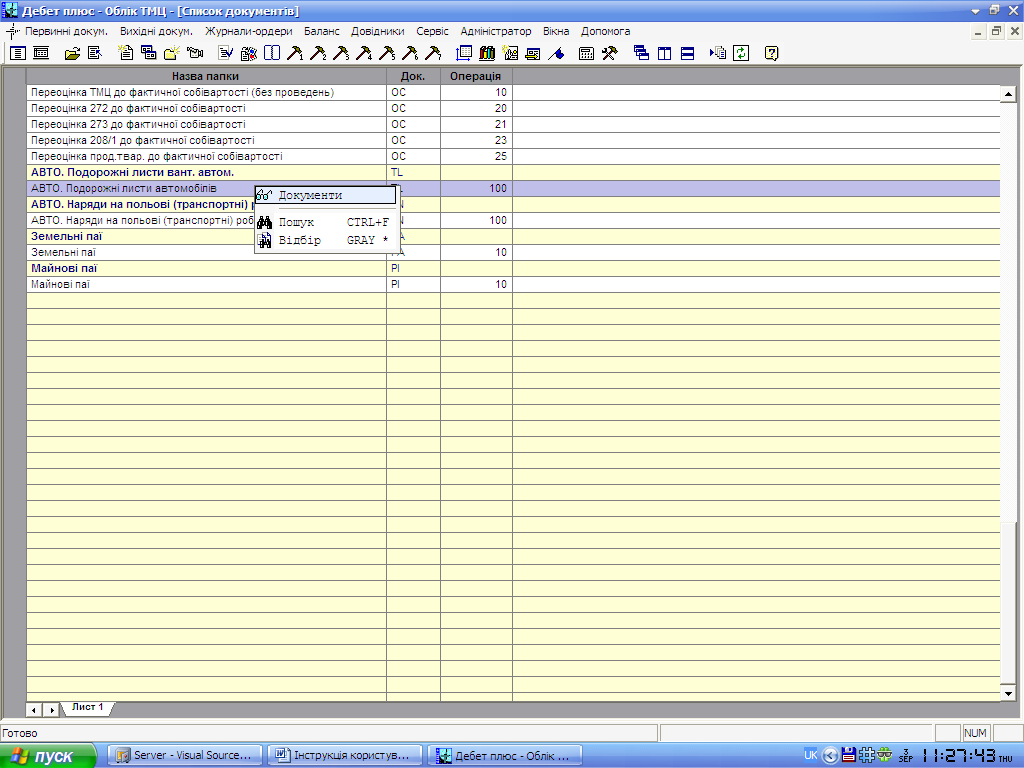Select the bold Земельні паї folder row
This screenshot has height=768, width=1024.
pos(513,236)
